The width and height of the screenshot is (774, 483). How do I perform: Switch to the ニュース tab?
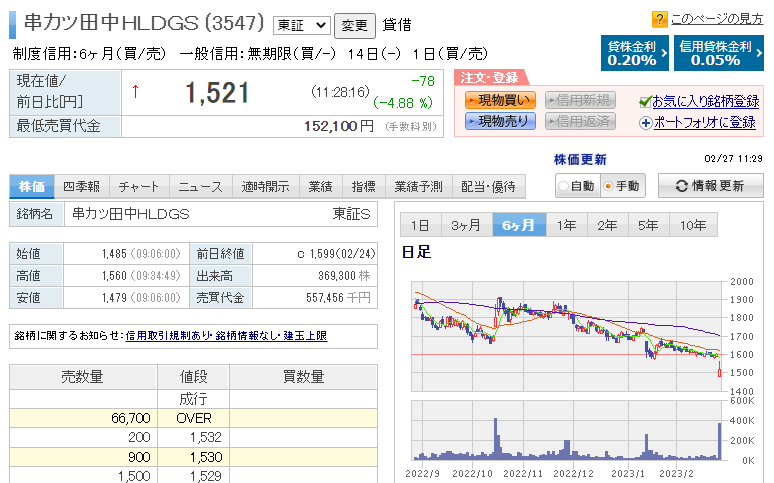(200, 187)
